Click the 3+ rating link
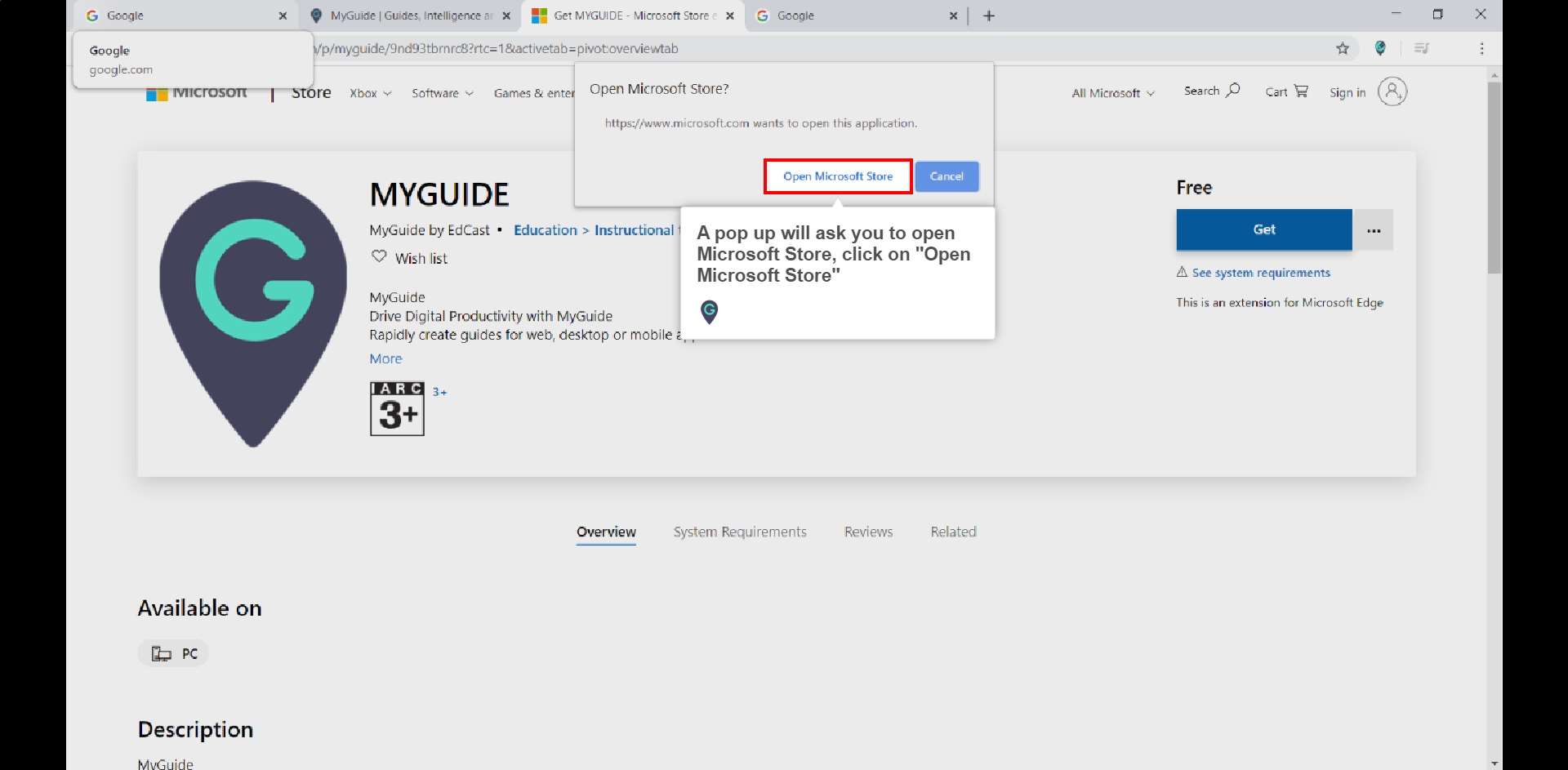The width and height of the screenshot is (1568, 770). coord(439,392)
